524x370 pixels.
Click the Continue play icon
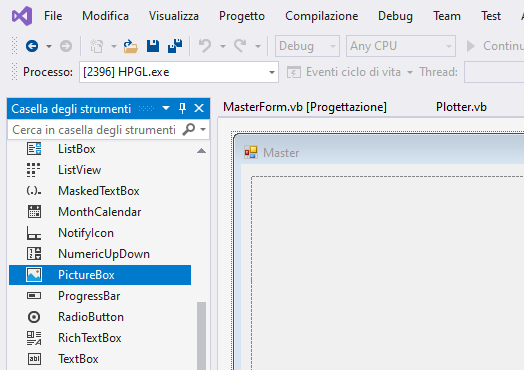pos(471,46)
